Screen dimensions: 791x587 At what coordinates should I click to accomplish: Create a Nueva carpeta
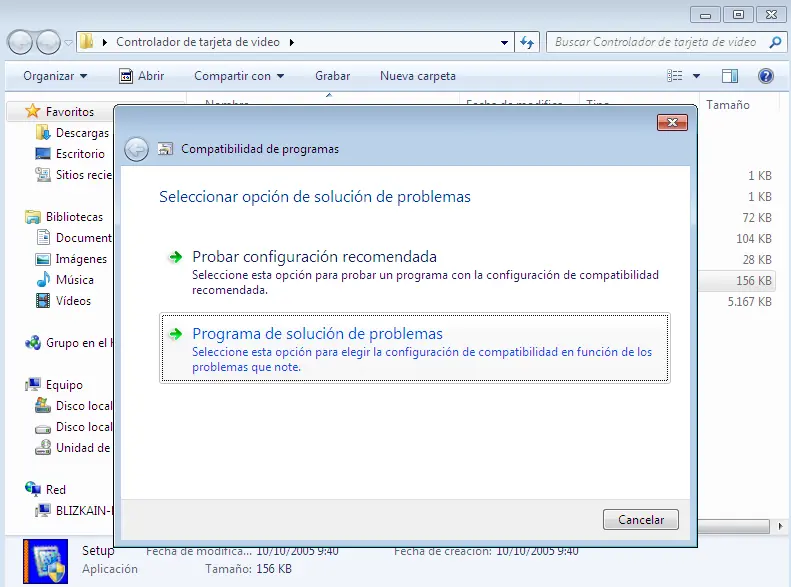pos(418,76)
